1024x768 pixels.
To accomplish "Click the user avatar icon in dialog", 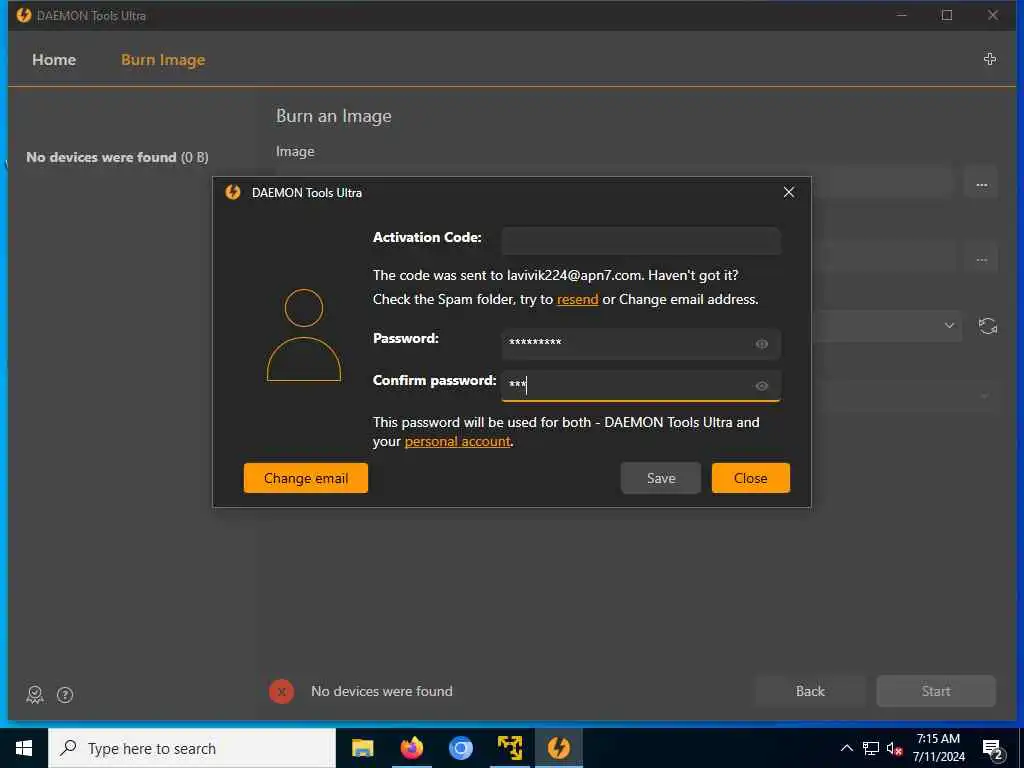I will pos(304,335).
